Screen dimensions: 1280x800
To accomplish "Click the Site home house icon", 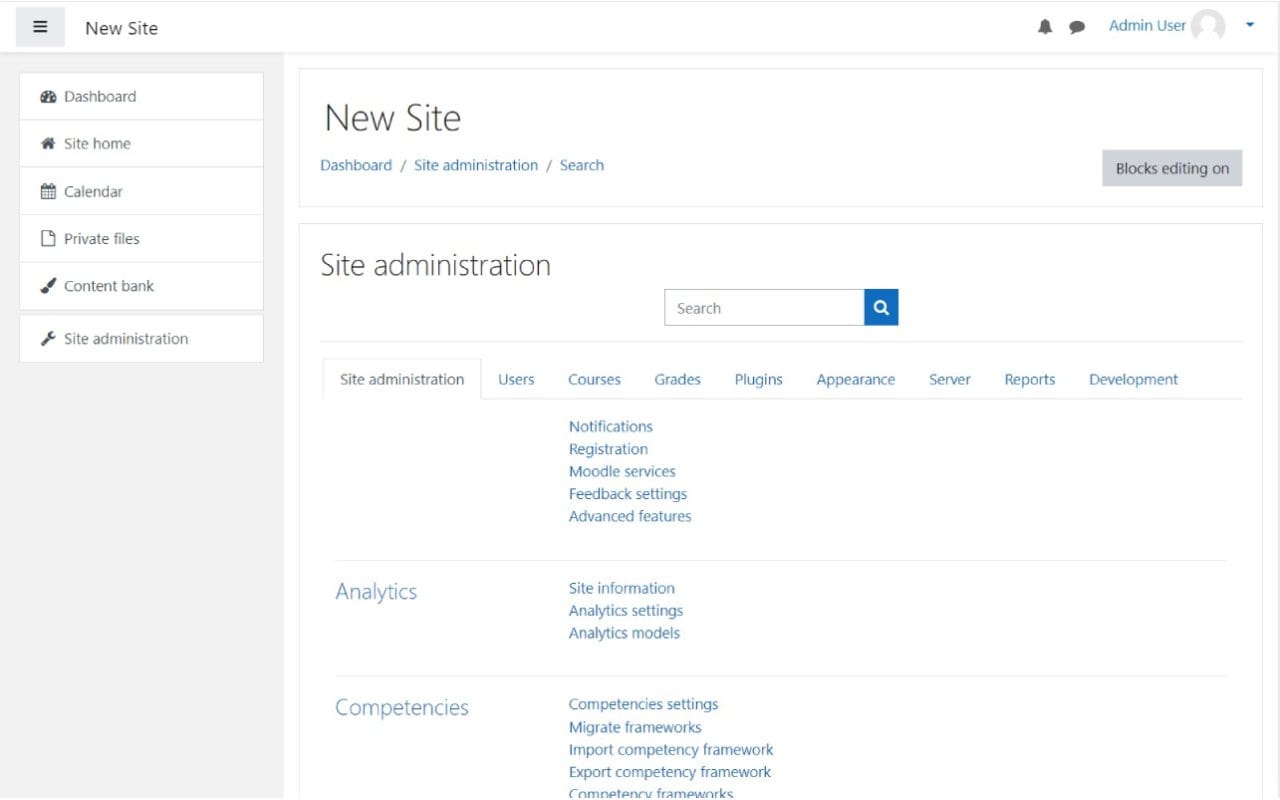I will click(x=49, y=143).
